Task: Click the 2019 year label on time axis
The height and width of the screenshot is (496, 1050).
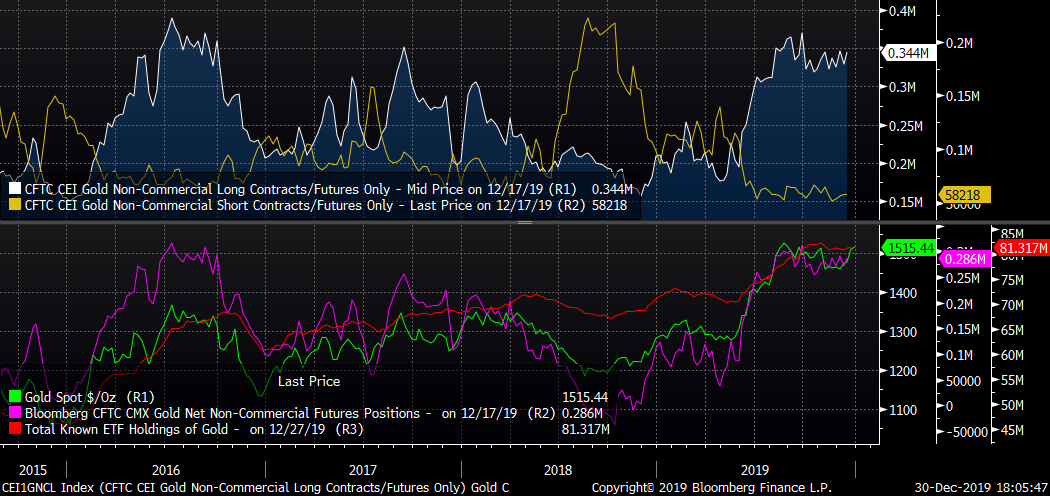Action: coord(756,468)
